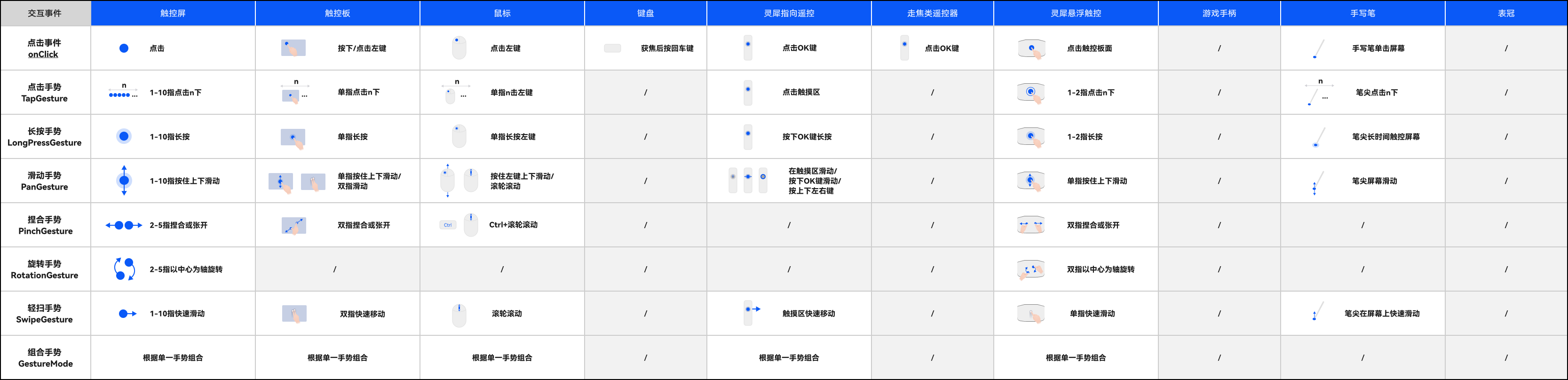Click remote icon beside 点击触摸区
Viewport: 1568px width, 380px height.
tap(748, 93)
